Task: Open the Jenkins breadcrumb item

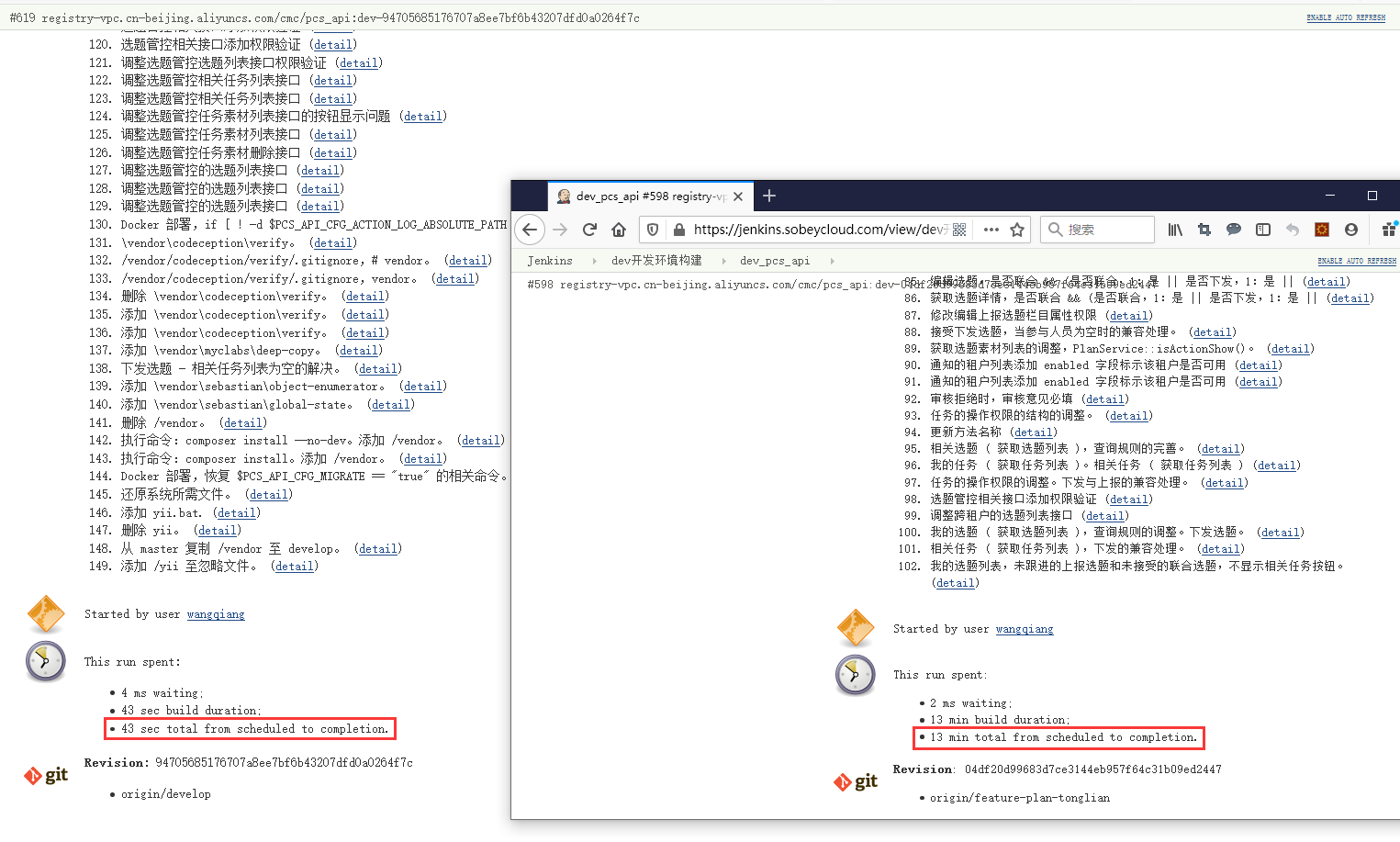Action: 550,261
